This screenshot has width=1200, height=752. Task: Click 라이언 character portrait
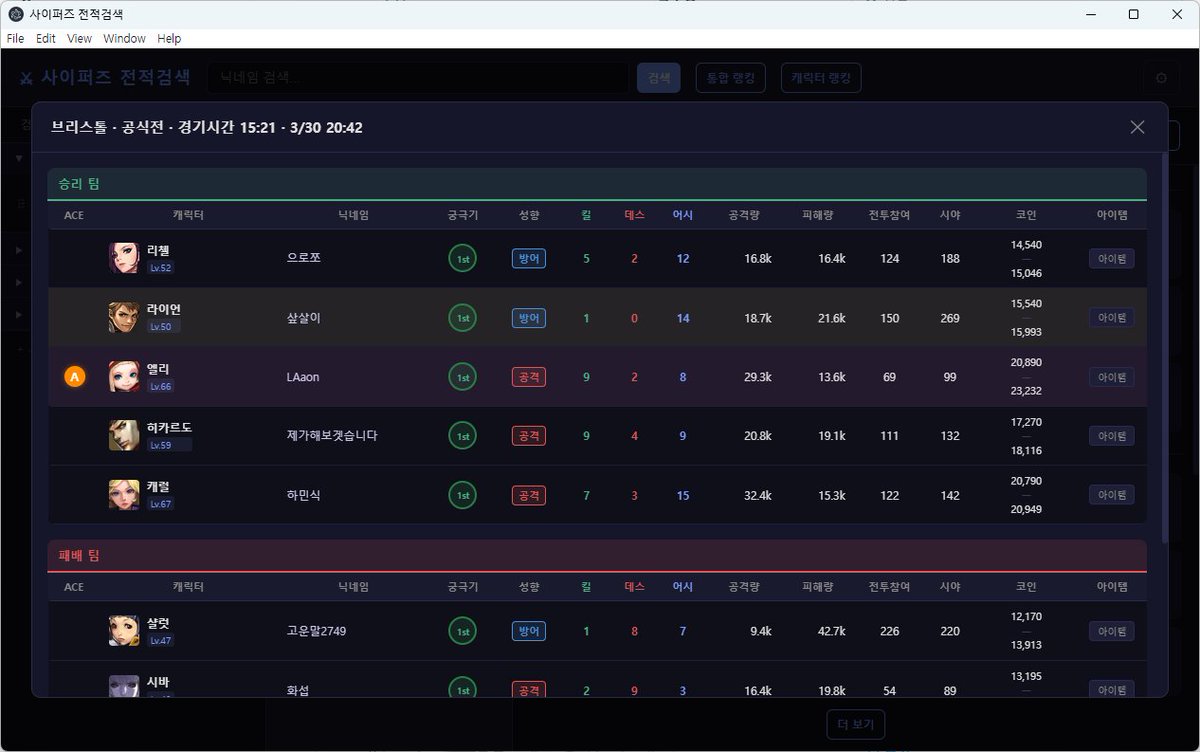pos(124,318)
